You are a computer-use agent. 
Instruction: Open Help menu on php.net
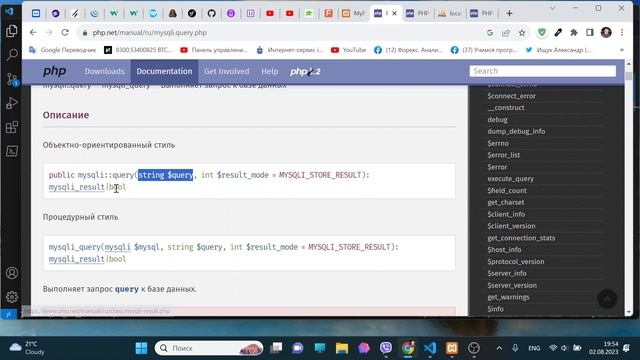coord(270,71)
